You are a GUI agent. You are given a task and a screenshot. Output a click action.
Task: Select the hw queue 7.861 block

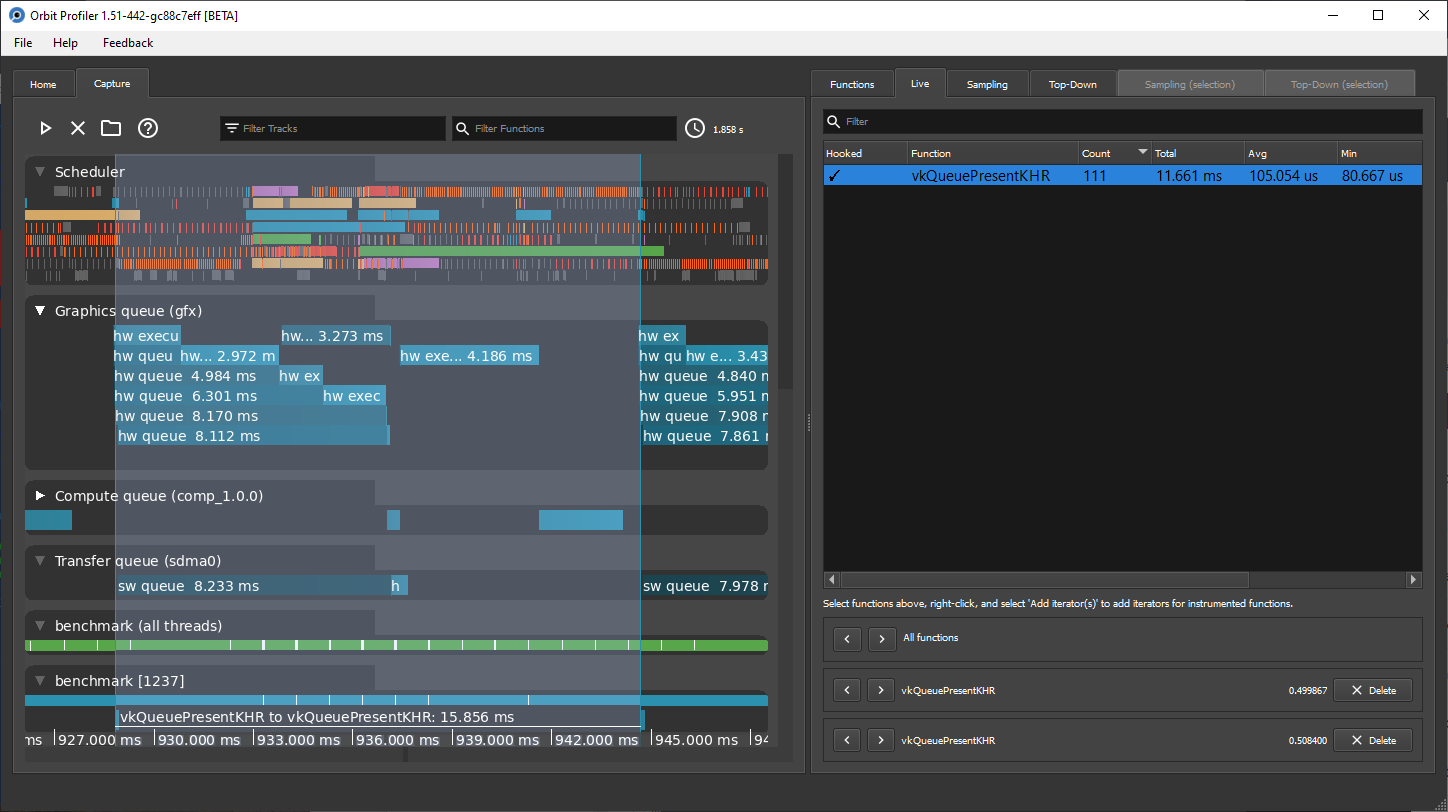click(705, 436)
